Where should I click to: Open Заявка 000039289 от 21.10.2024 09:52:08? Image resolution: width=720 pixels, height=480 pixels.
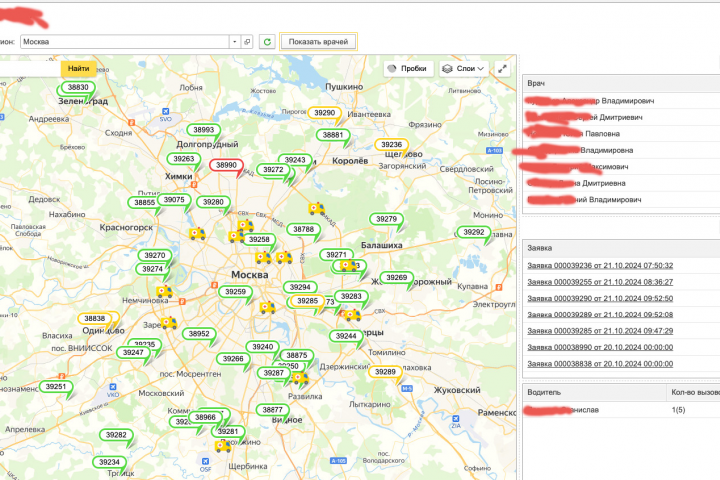[x=600, y=315]
